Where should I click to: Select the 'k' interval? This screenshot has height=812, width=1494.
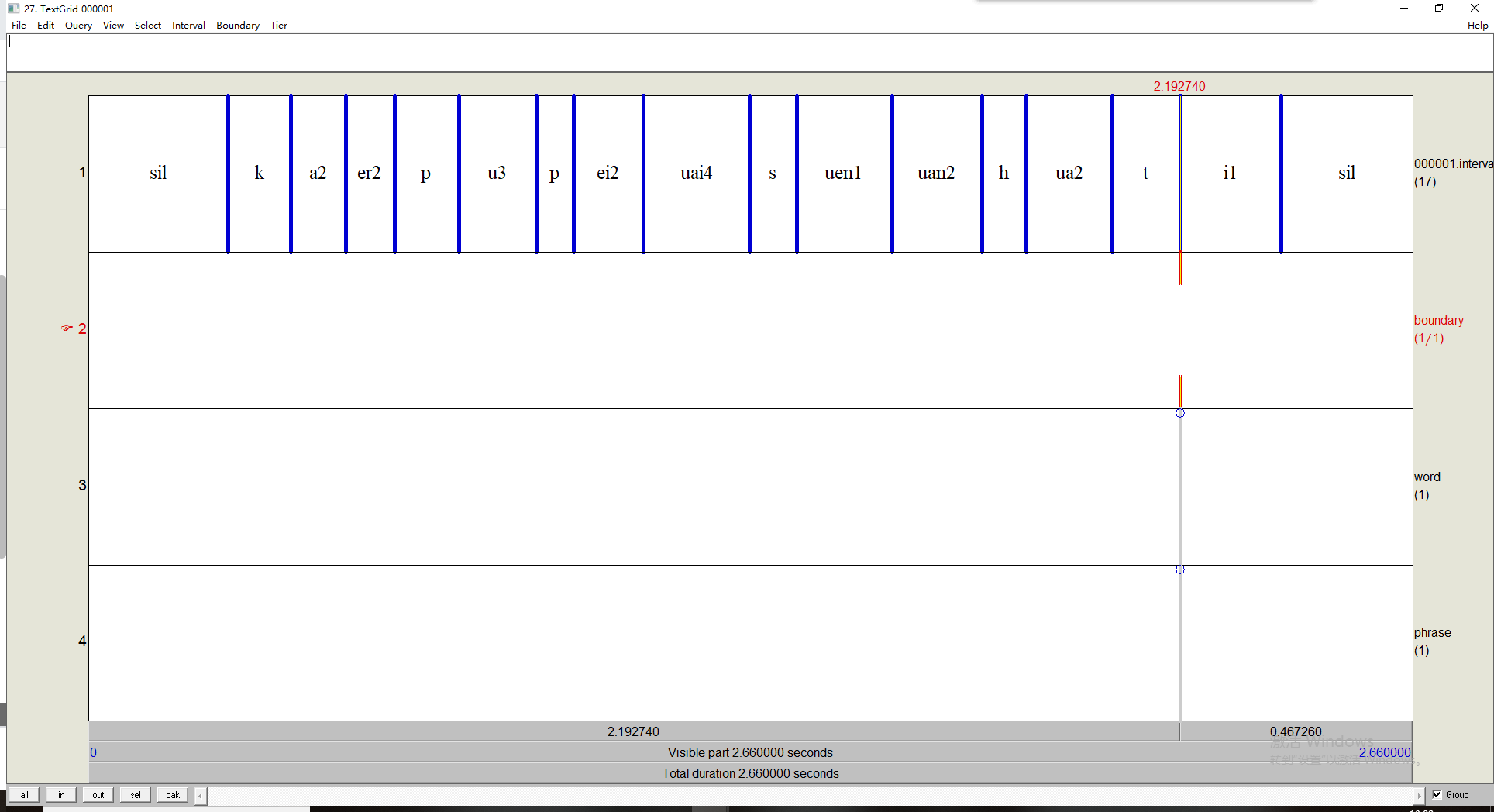[x=260, y=174]
